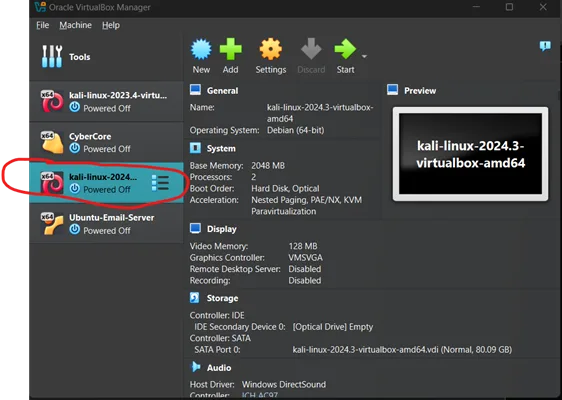The width and height of the screenshot is (562, 400).
Task: Select kali-linux-2023.4 virtual machine
Action: [x=106, y=101]
